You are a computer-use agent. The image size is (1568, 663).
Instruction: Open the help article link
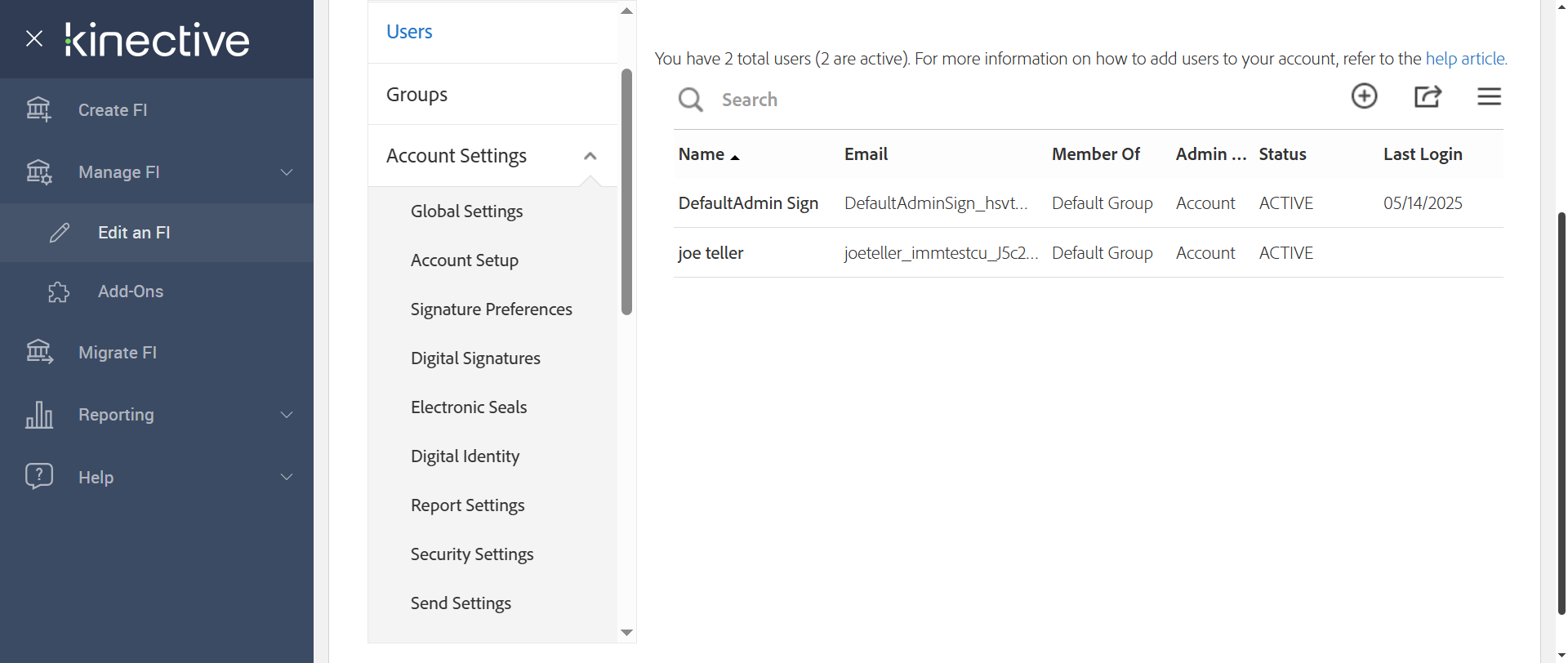tap(1465, 59)
